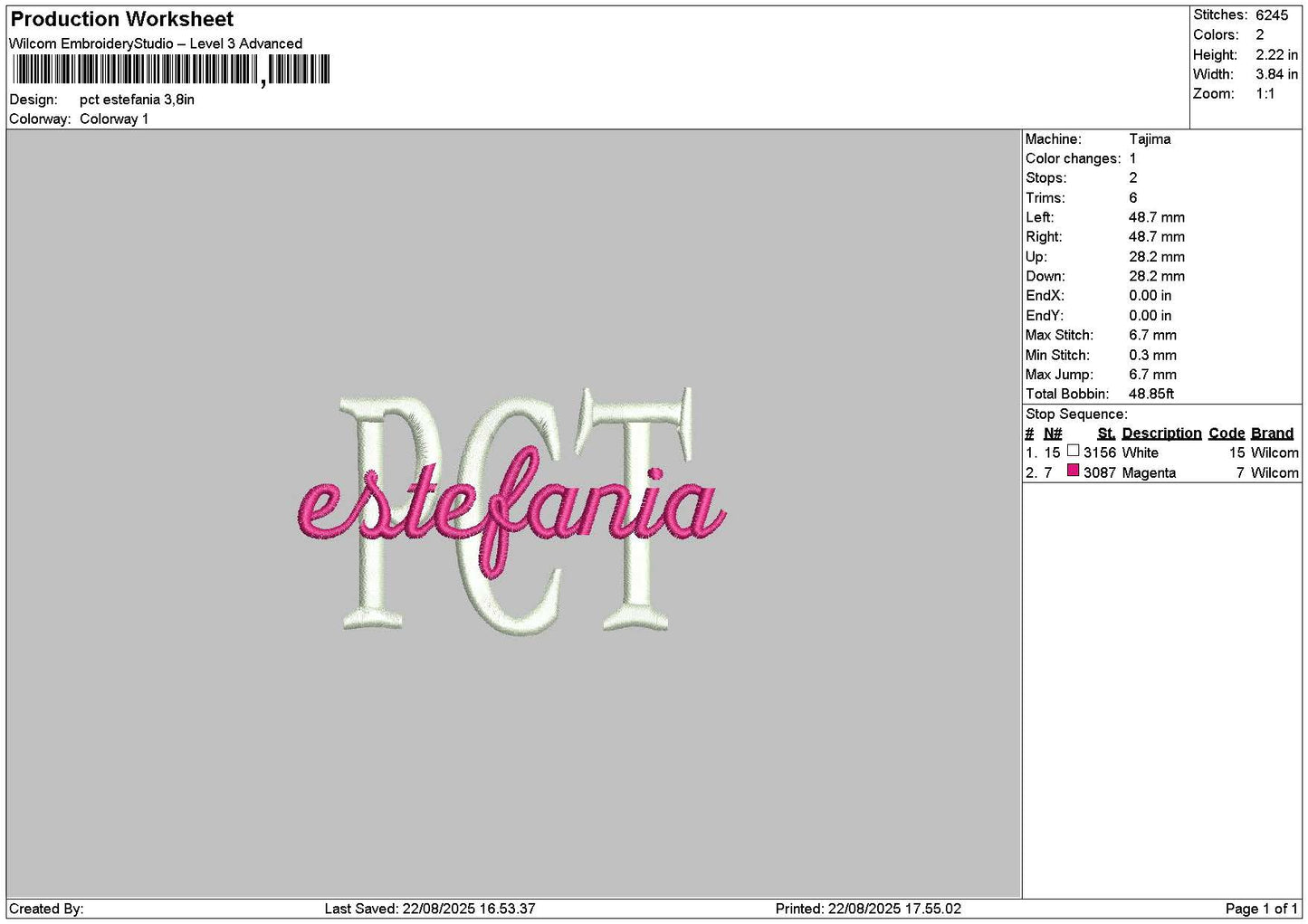Click the 'White' description in stop sequence
1308x924 pixels.
click(1141, 452)
